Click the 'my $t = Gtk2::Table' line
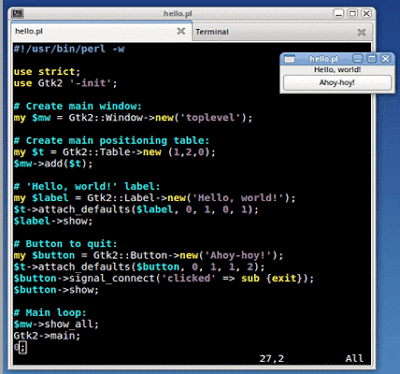The height and width of the screenshot is (374, 400). 115,152
